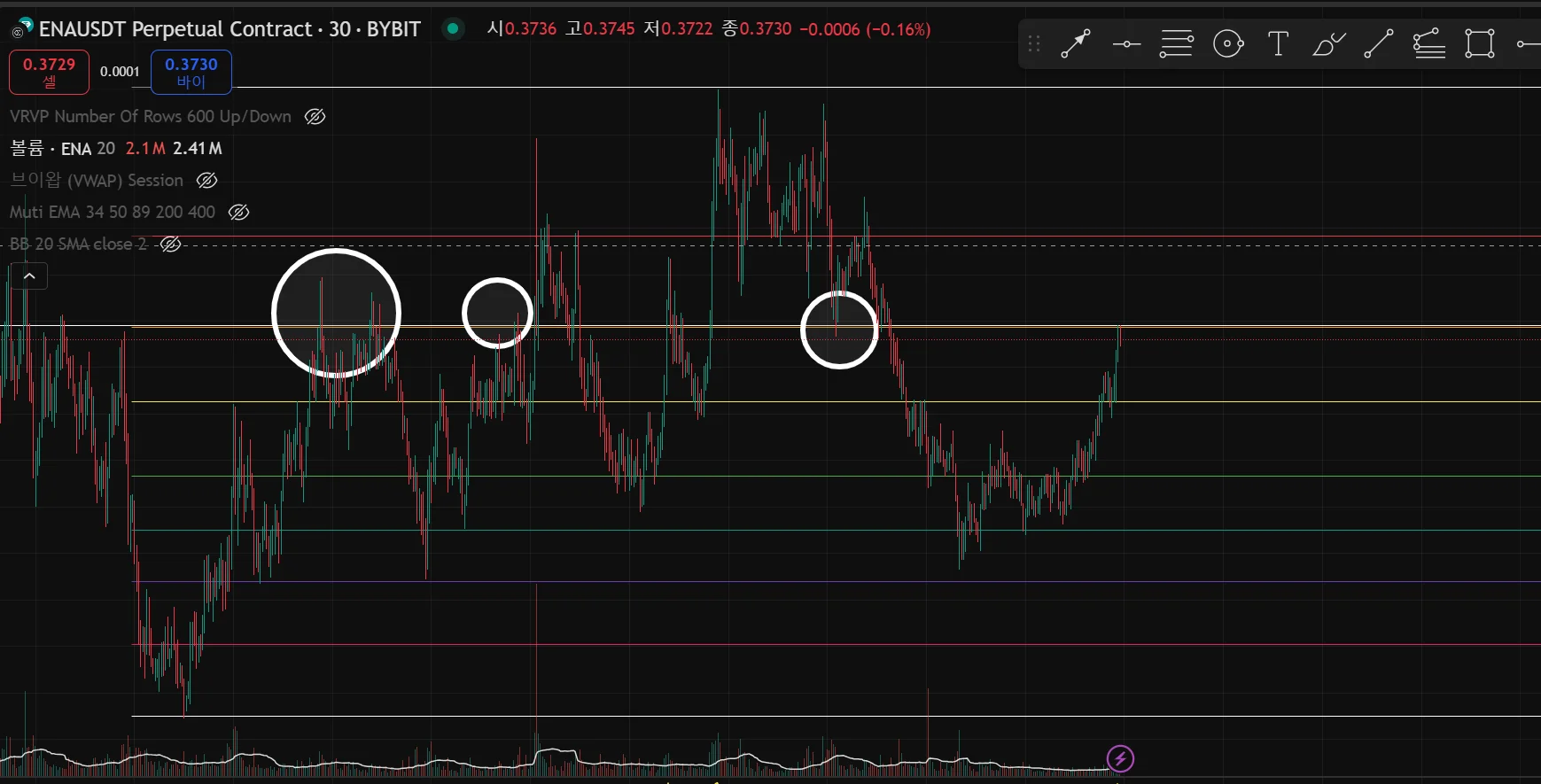
Task: Select the circle drawing tool
Action: [x=1228, y=43]
